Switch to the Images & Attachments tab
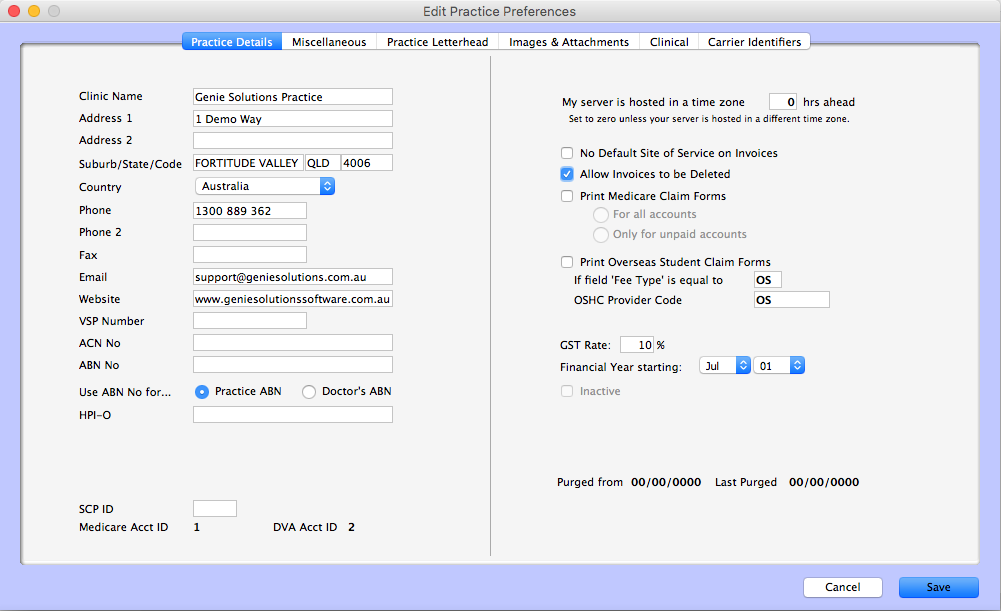1001x611 pixels. click(568, 41)
